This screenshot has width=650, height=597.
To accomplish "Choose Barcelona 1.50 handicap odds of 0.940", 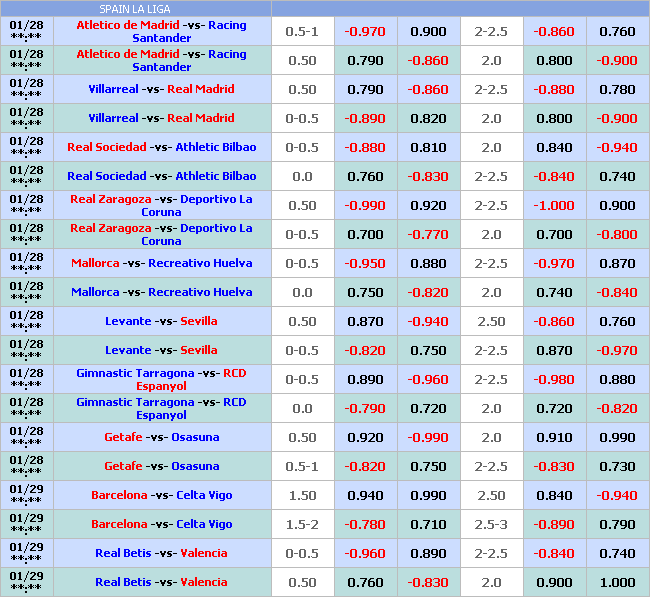I will tap(365, 495).
